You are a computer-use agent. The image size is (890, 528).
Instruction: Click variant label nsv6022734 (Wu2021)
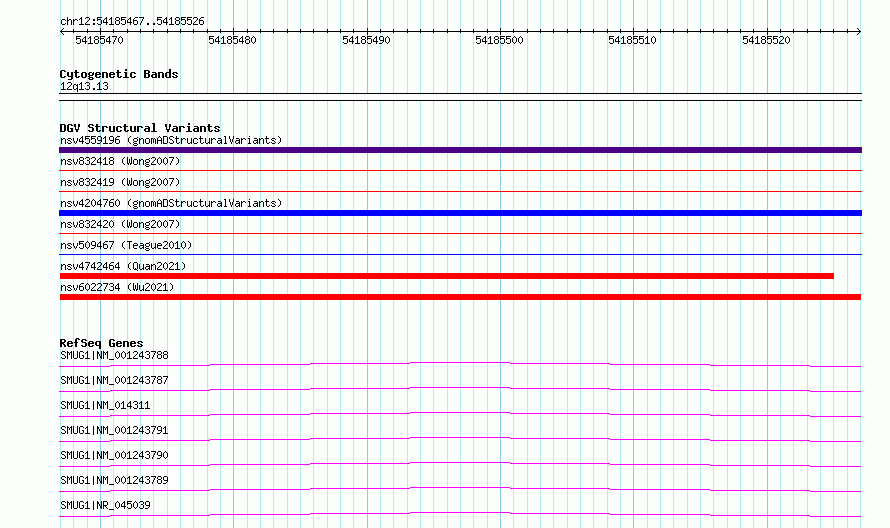117,287
